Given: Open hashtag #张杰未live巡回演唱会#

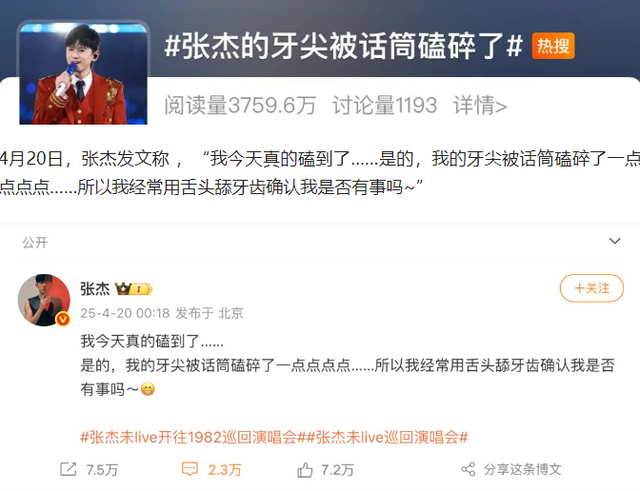Looking at the screenshot, I should [x=387, y=437].
